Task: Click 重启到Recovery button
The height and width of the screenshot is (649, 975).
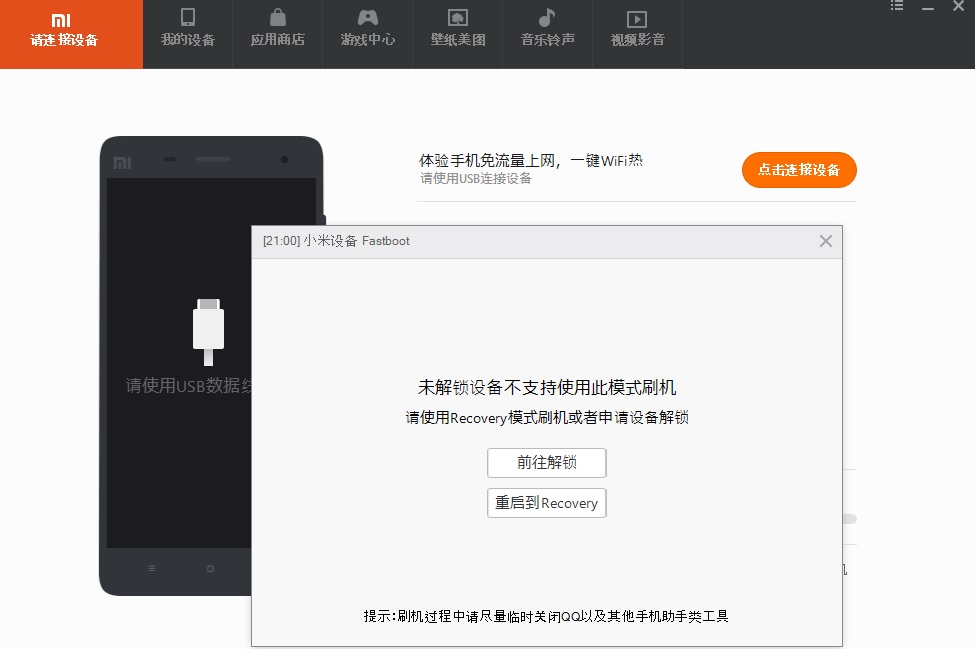Action: [546, 503]
